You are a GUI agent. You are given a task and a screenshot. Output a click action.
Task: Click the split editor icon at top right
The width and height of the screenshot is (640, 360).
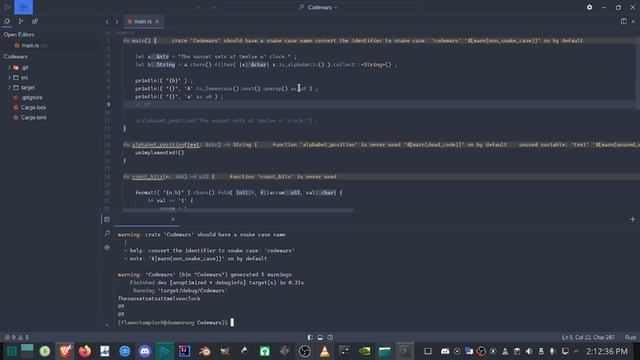[624, 21]
